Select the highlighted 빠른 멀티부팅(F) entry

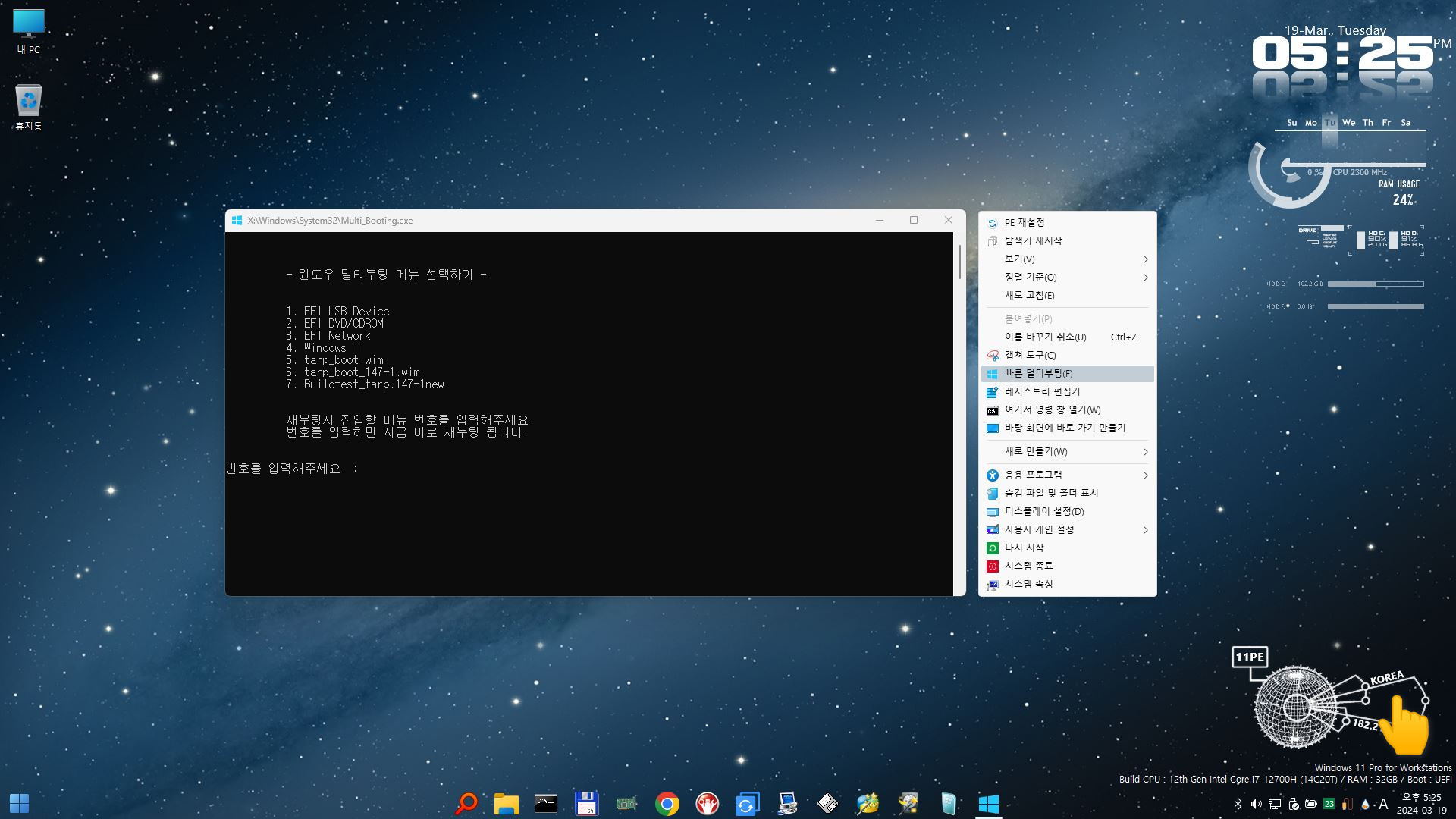(x=1067, y=374)
